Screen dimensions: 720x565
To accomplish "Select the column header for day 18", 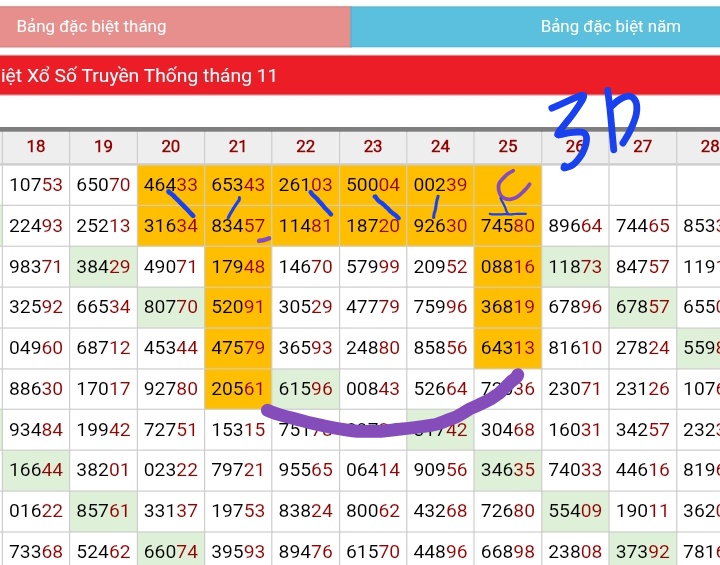I will pos(36,146).
